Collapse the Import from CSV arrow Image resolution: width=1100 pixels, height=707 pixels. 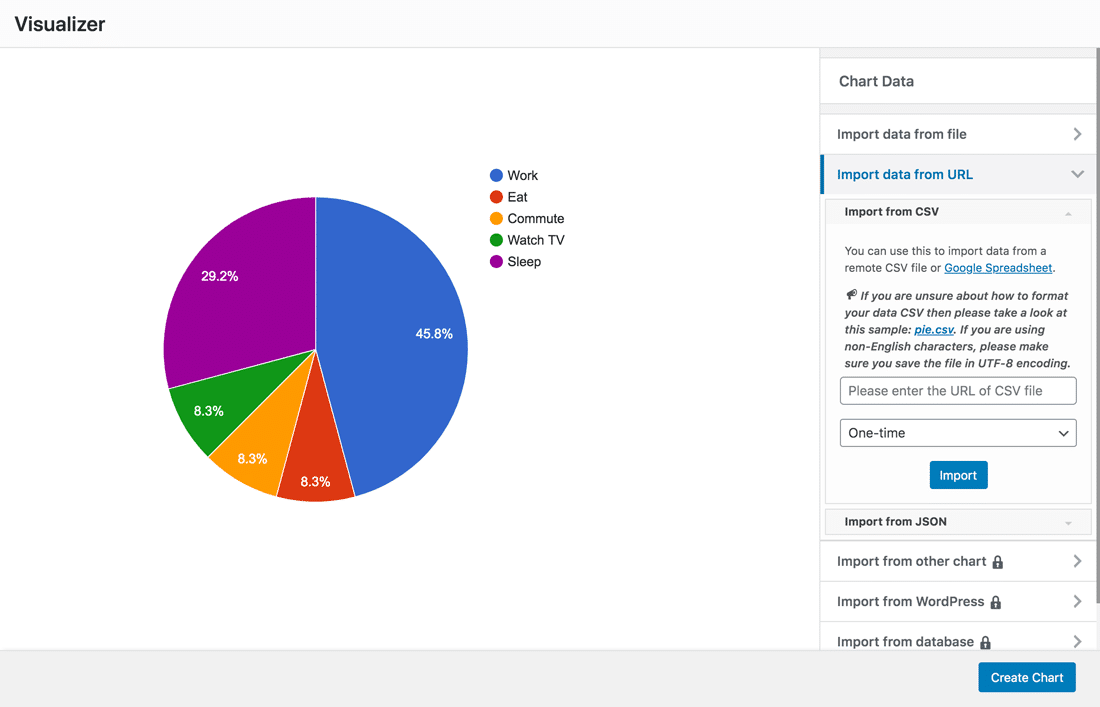(x=1068, y=213)
